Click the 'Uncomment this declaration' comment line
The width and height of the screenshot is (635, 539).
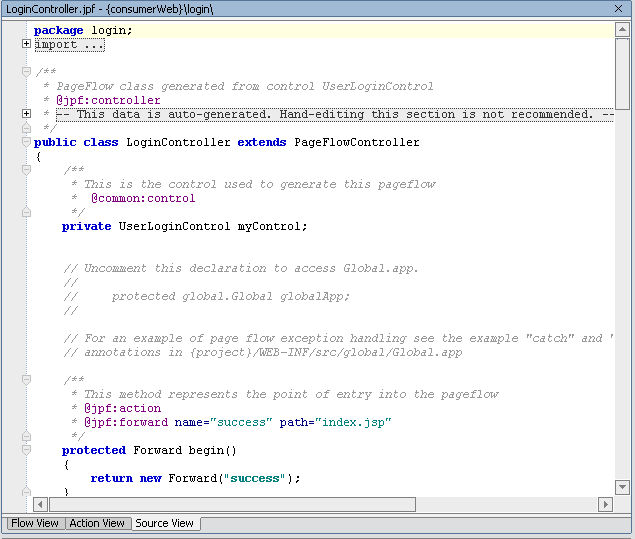[x=241, y=268]
